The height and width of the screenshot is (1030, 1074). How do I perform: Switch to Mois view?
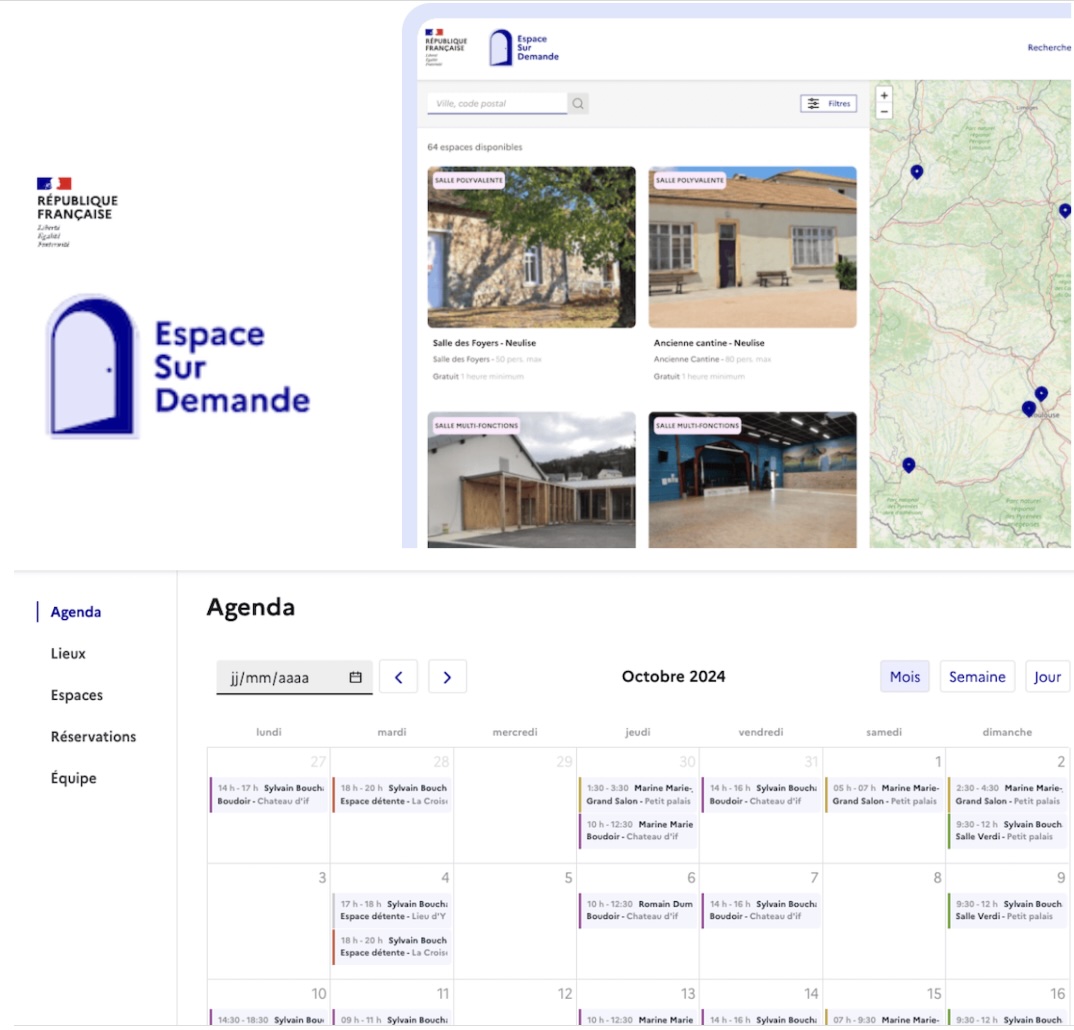(904, 677)
